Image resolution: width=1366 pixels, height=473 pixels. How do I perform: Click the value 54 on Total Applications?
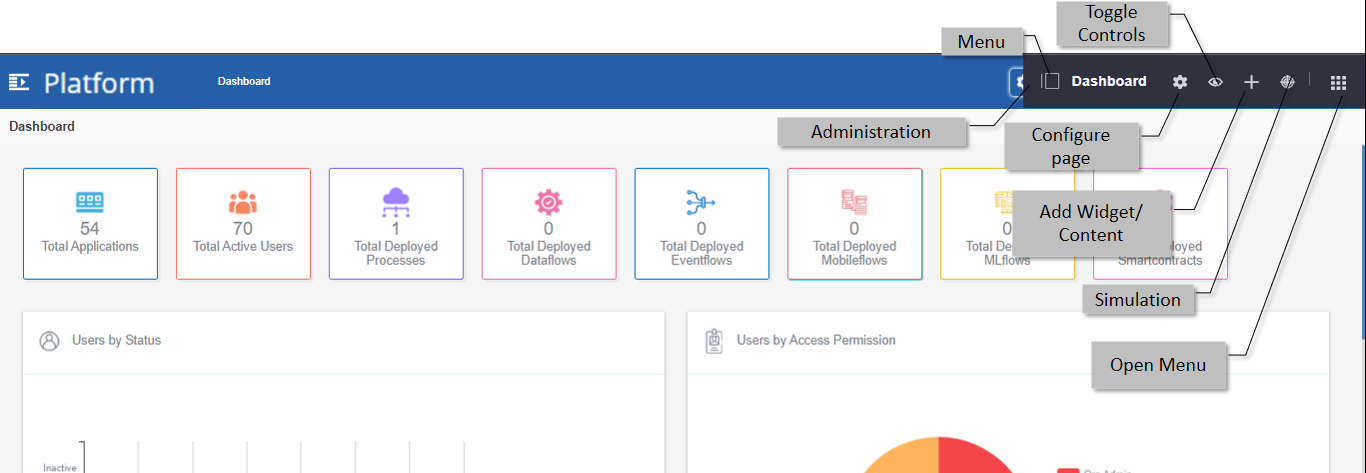pyautogui.click(x=90, y=229)
